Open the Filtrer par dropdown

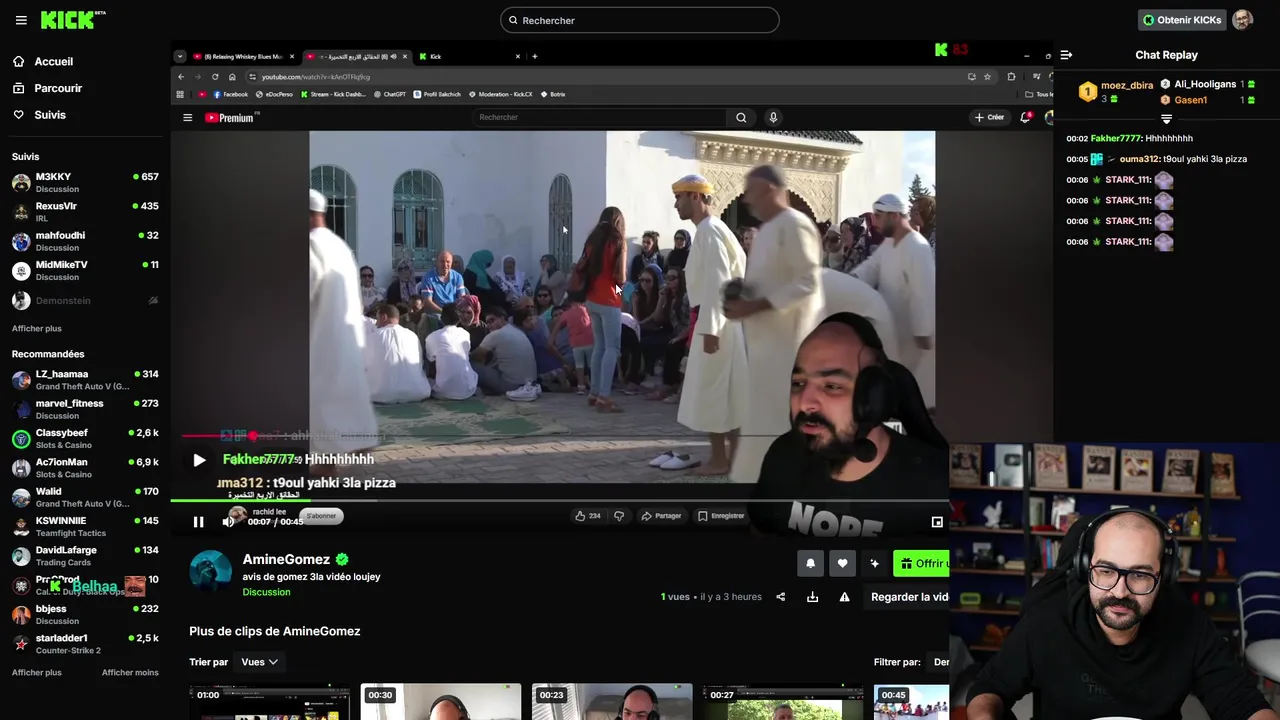point(940,662)
